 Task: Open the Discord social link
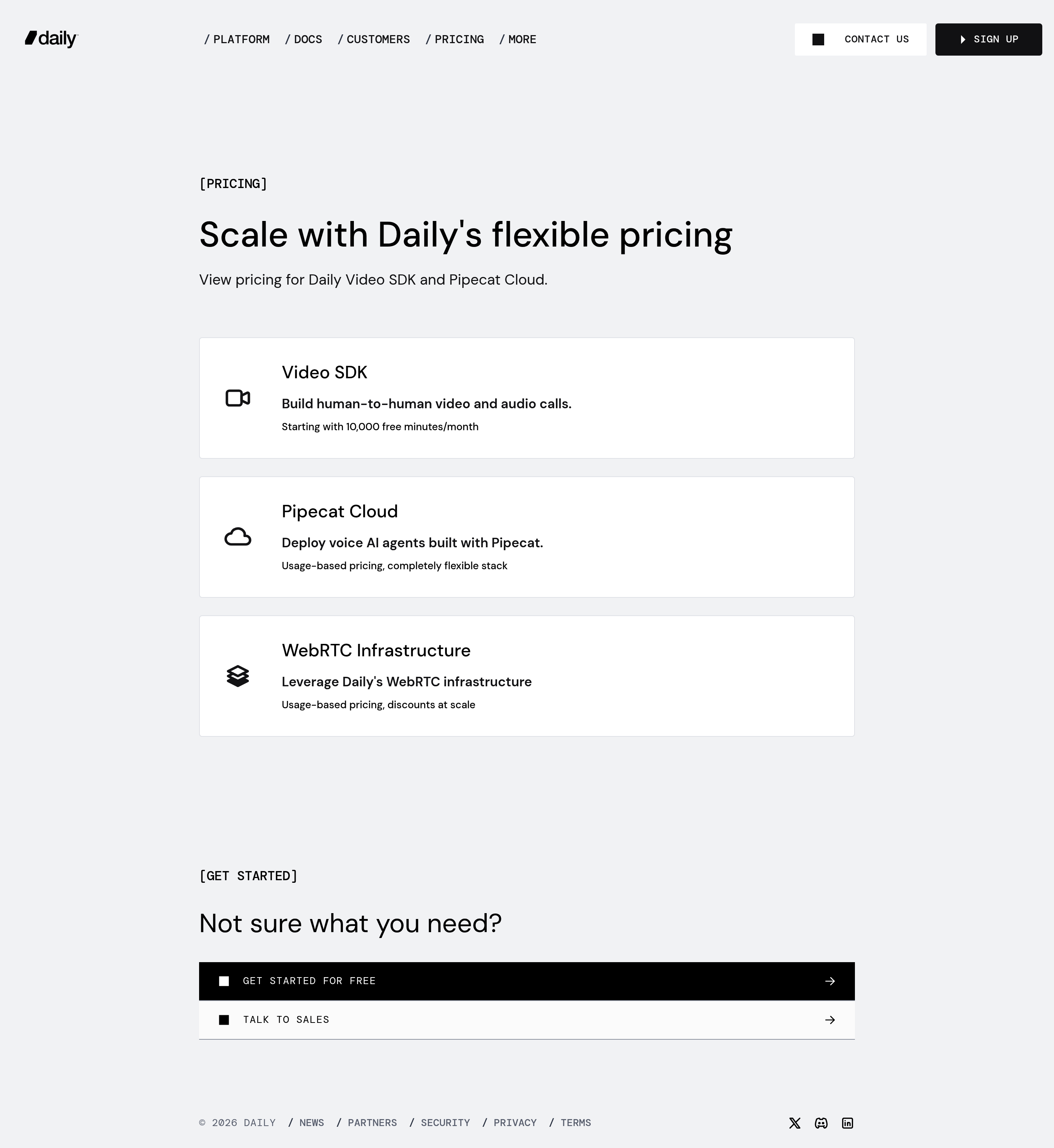(821, 1123)
